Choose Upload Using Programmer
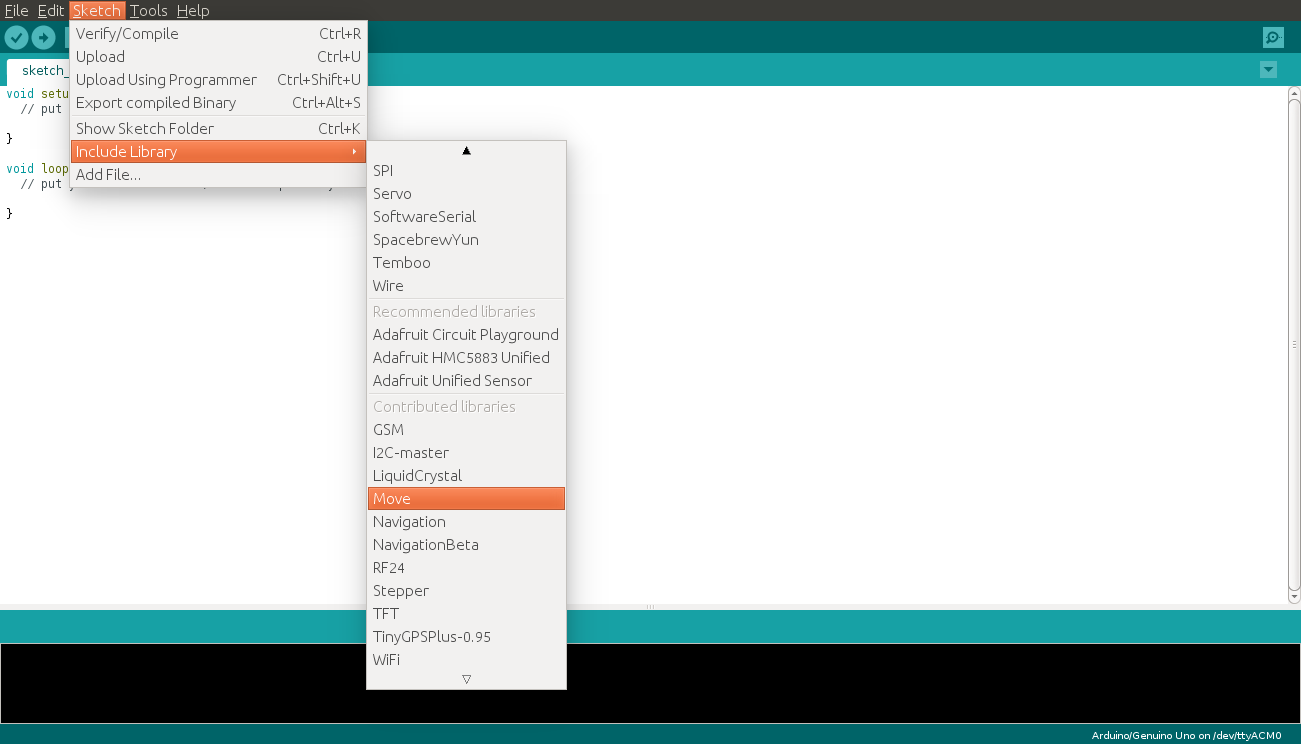 tap(166, 79)
